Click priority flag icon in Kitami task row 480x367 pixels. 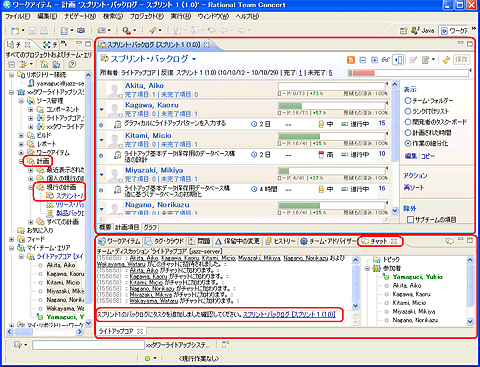(321, 155)
